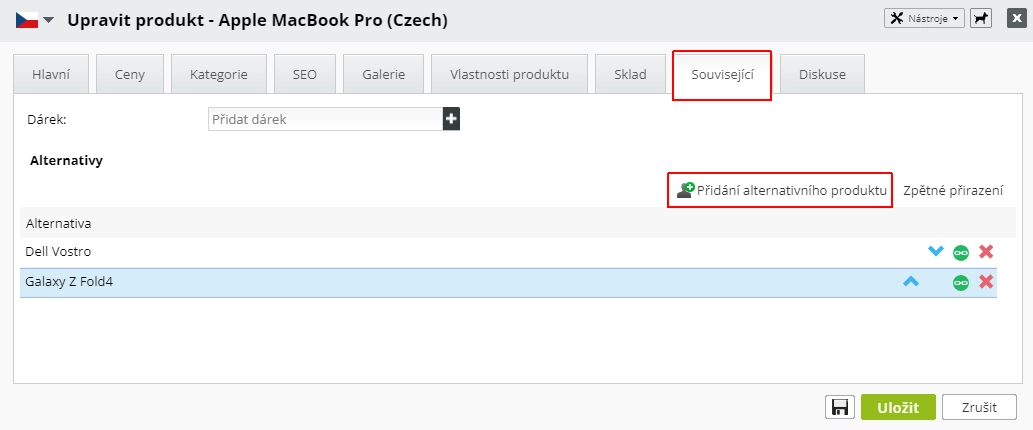Select the Sklad tab

click(630, 74)
